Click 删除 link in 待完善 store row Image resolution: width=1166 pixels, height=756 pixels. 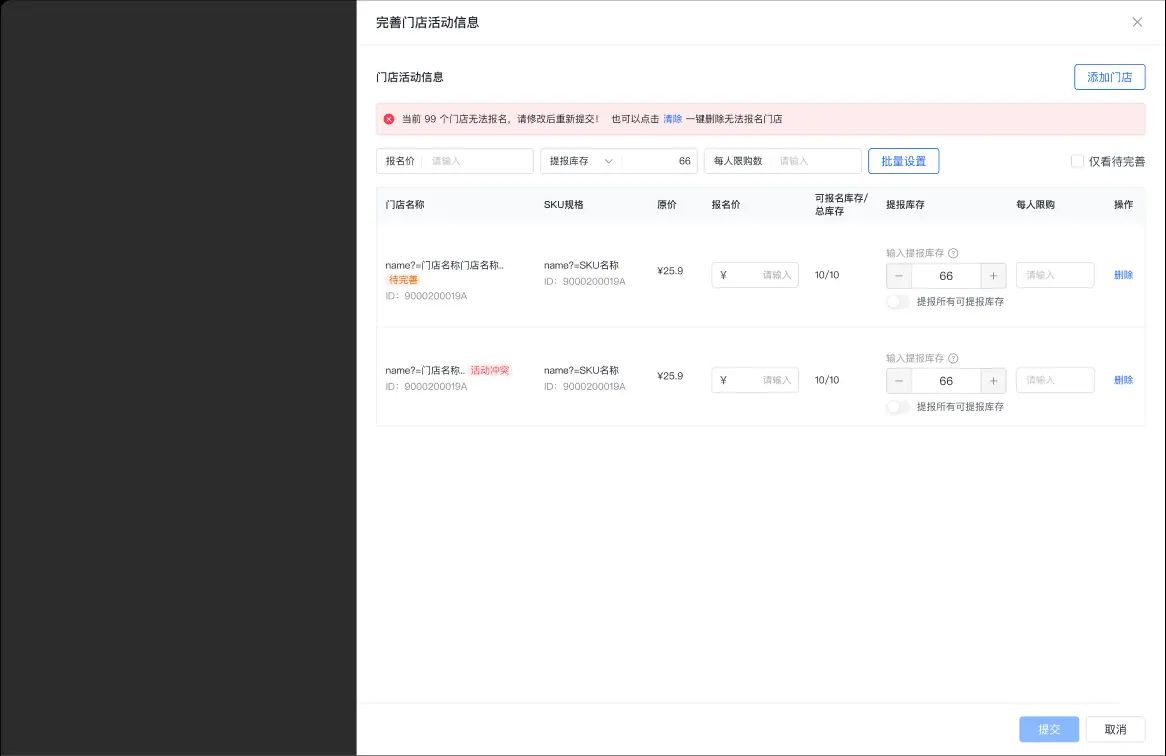pyautogui.click(x=1123, y=275)
